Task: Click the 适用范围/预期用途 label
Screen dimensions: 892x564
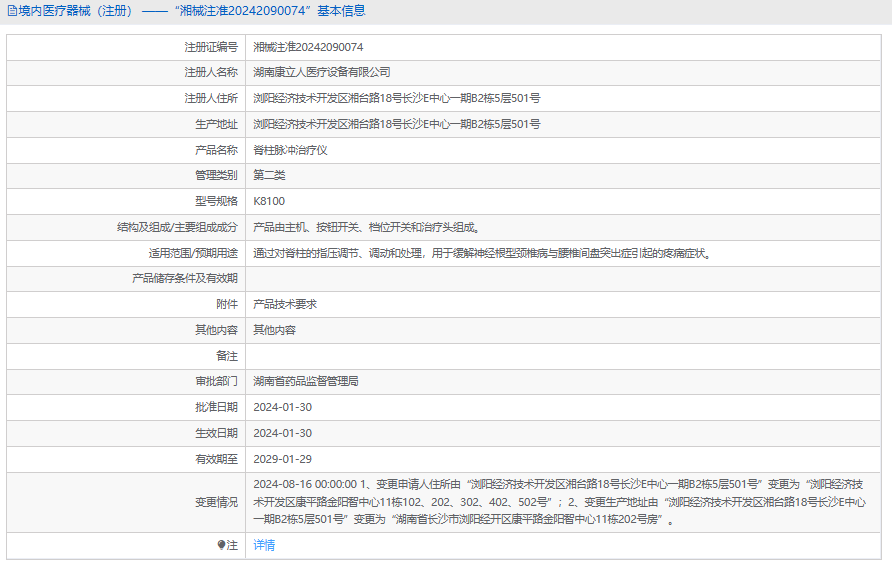Action: (193, 253)
